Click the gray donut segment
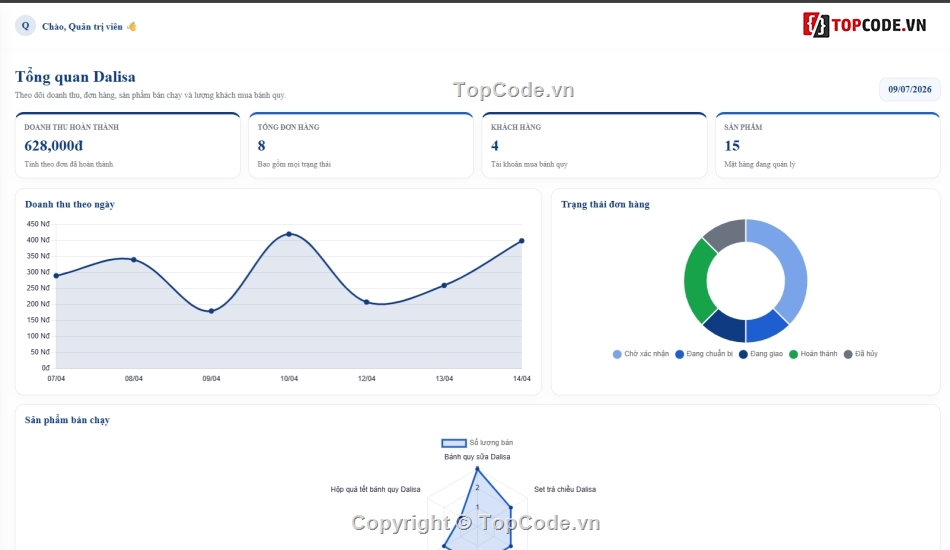The image size is (950, 550). pyautogui.click(x=728, y=233)
